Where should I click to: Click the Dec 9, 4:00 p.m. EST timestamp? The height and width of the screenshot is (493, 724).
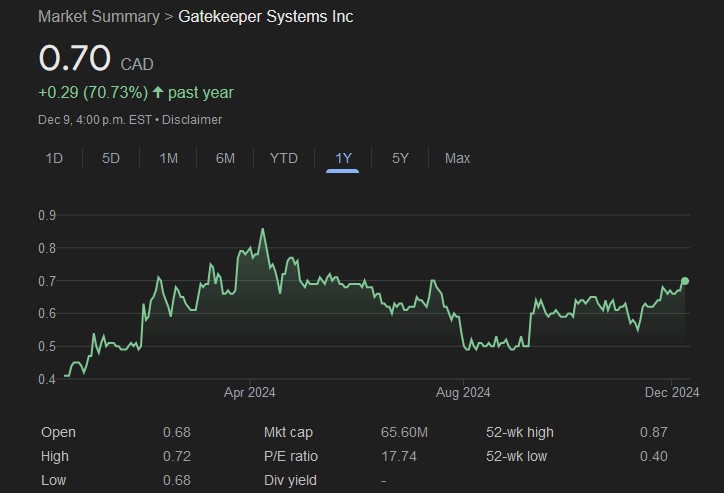[x=95, y=120]
